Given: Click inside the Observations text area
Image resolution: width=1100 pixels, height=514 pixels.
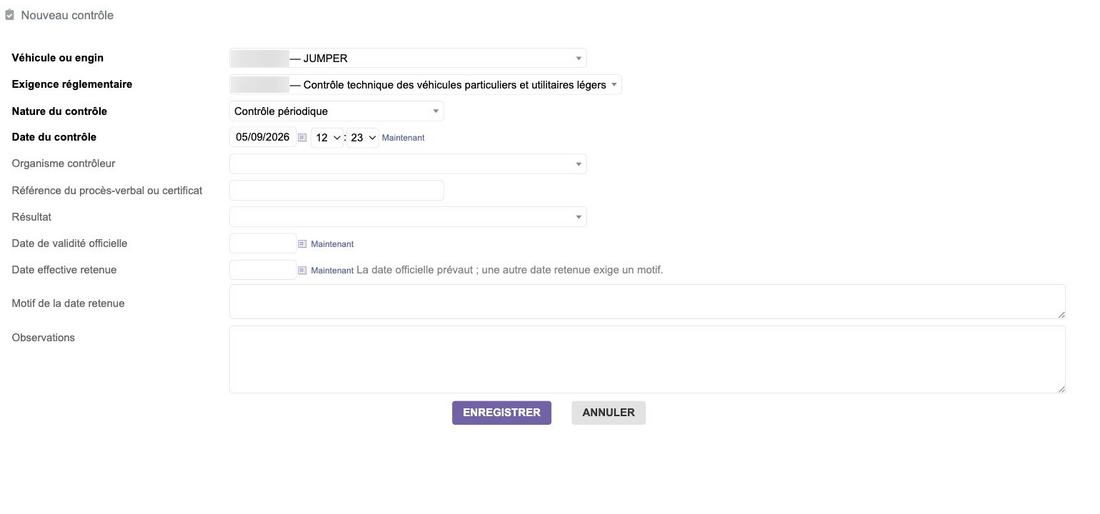Looking at the screenshot, I should pyautogui.click(x=647, y=359).
